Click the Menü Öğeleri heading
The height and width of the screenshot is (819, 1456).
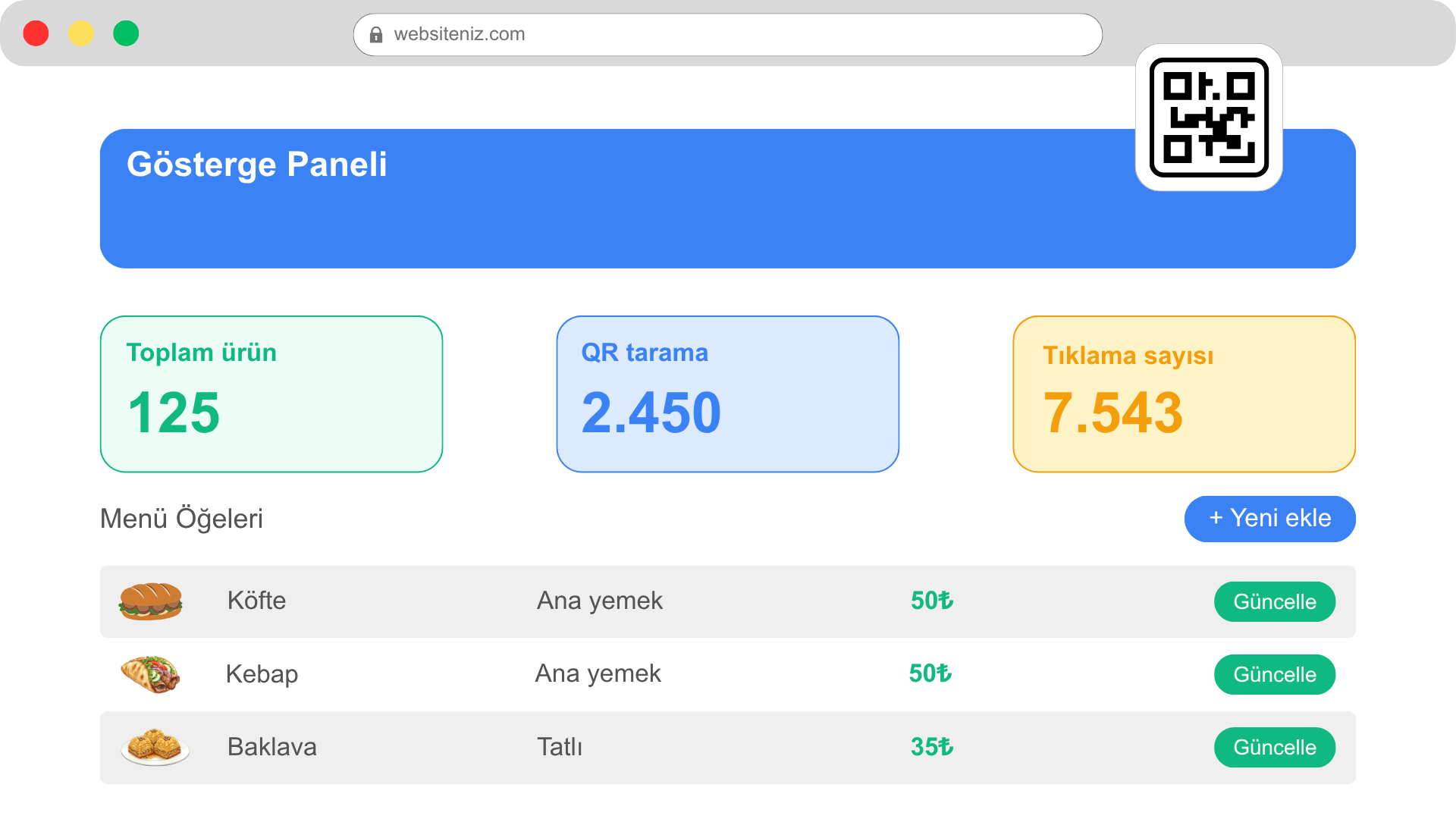(x=181, y=519)
